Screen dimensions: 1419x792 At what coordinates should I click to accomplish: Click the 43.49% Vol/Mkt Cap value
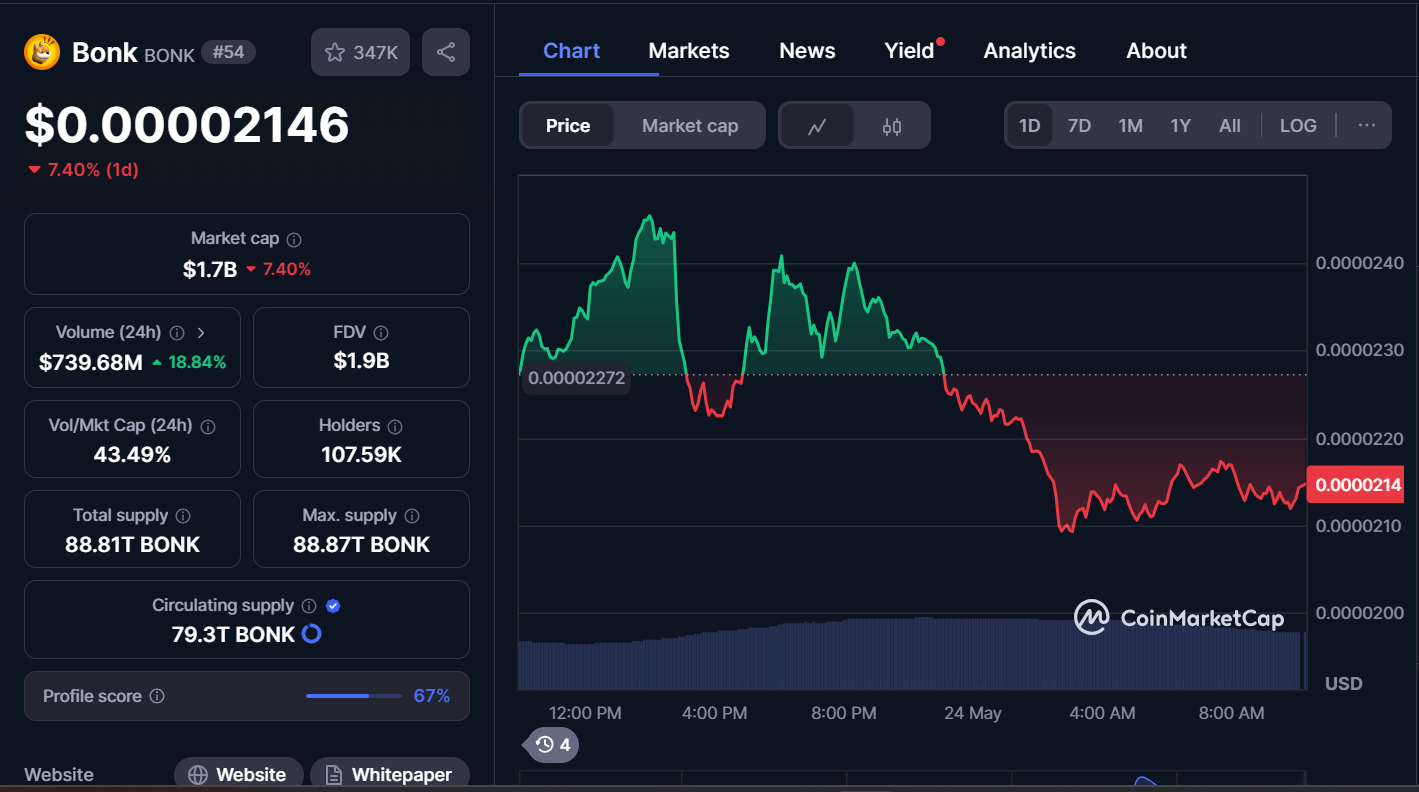tap(132, 455)
